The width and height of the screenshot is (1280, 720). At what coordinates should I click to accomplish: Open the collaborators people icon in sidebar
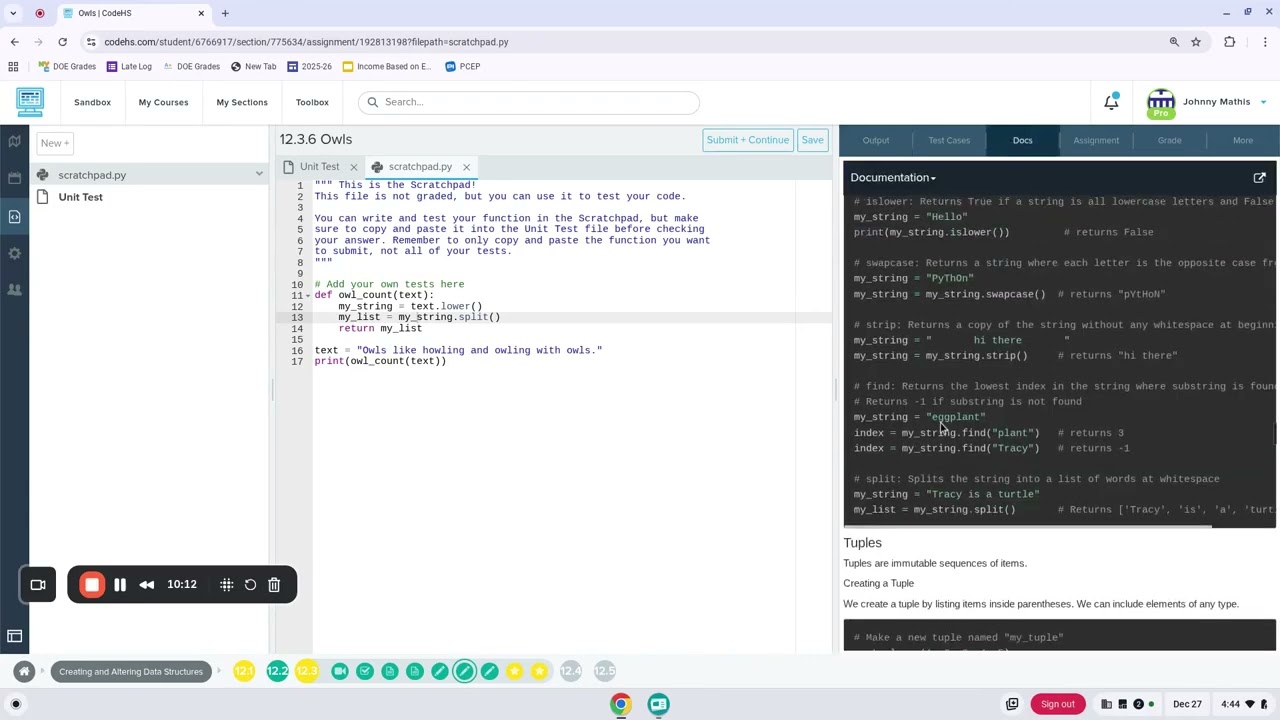click(15, 290)
